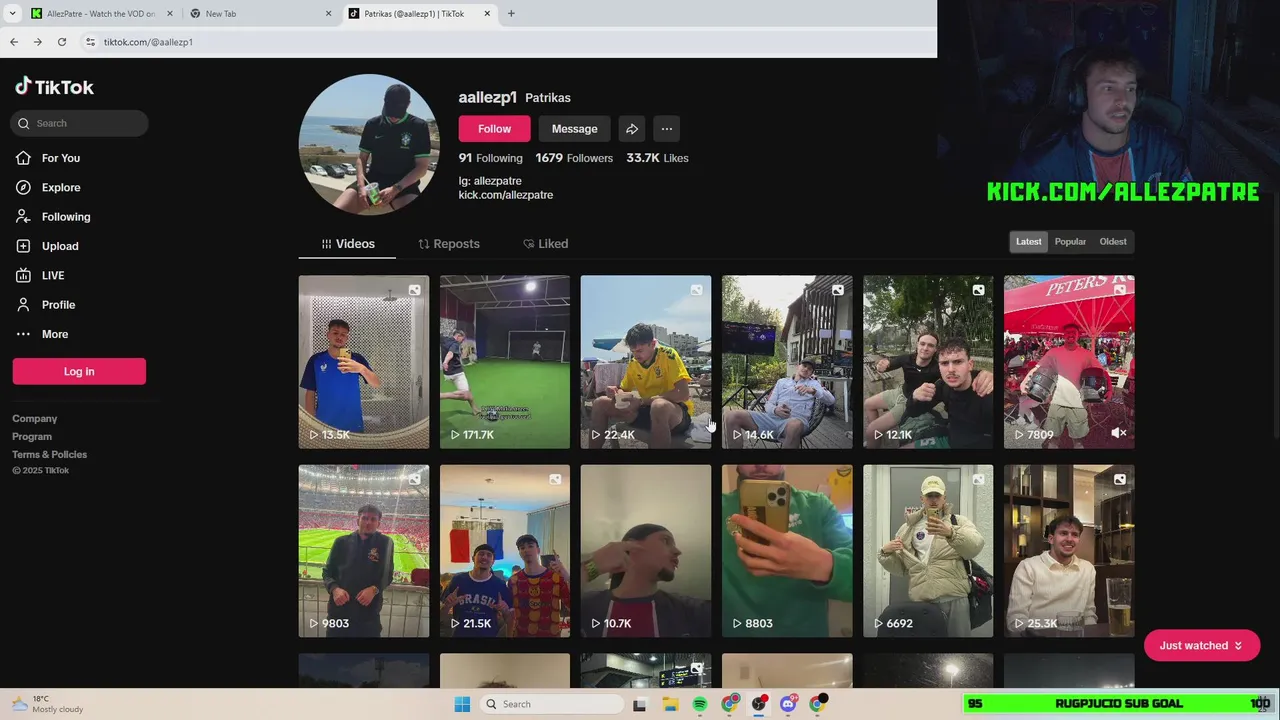This screenshot has width=1280, height=720.
Task: Open the video with 9803 views
Action: pyautogui.click(x=364, y=551)
